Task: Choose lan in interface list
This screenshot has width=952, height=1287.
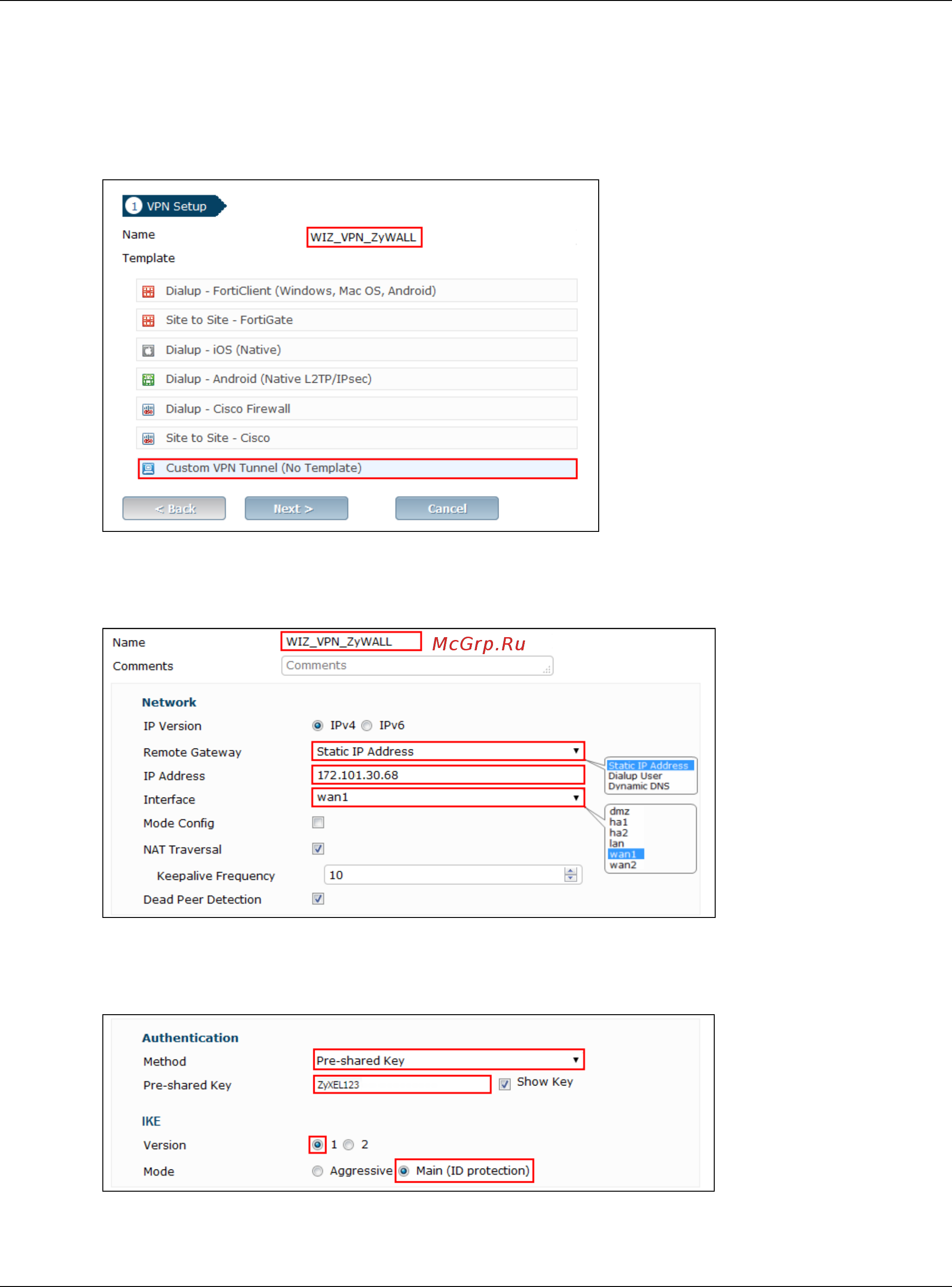Action: tap(617, 843)
